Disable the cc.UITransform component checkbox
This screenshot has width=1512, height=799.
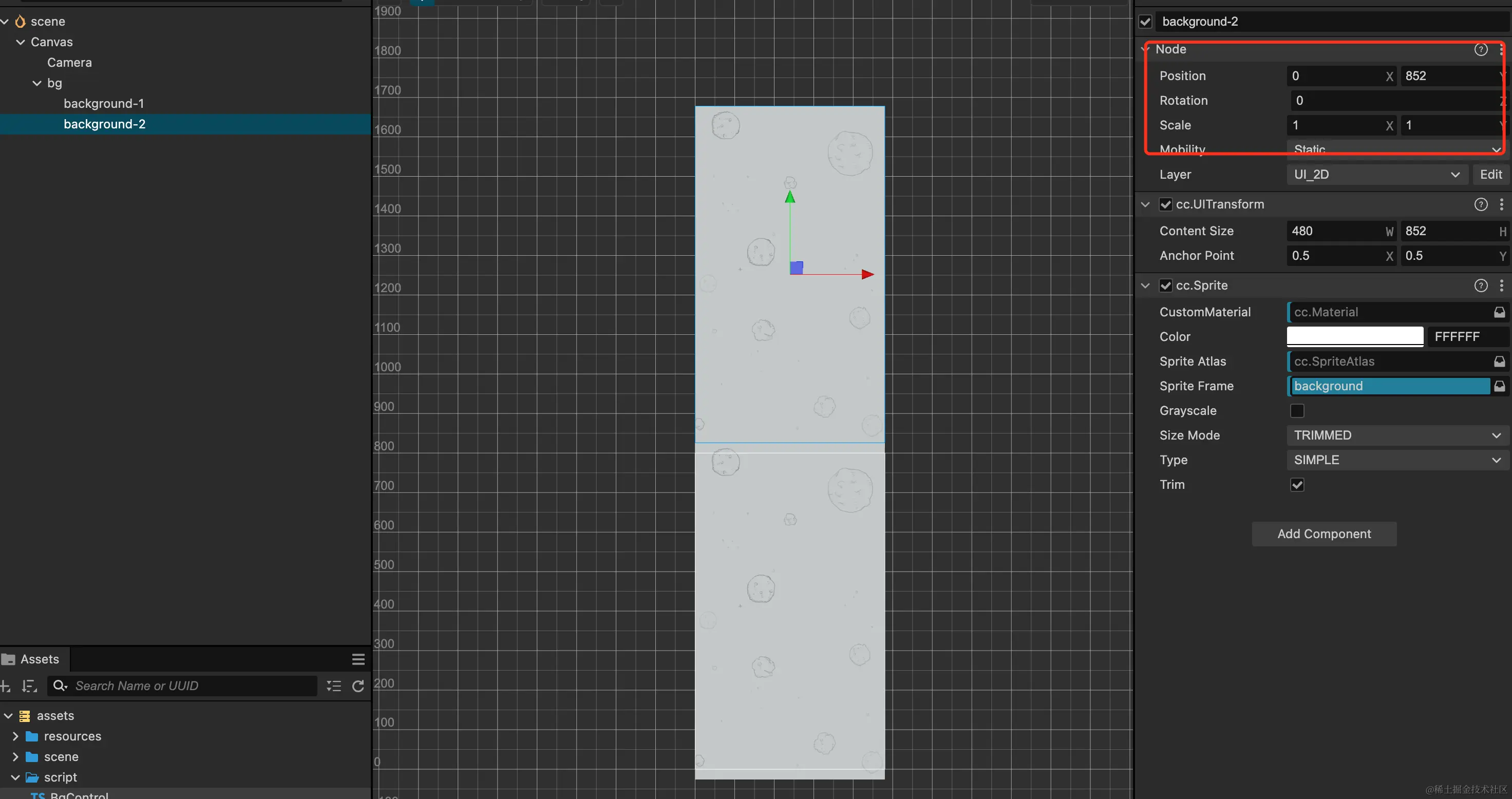[1166, 204]
